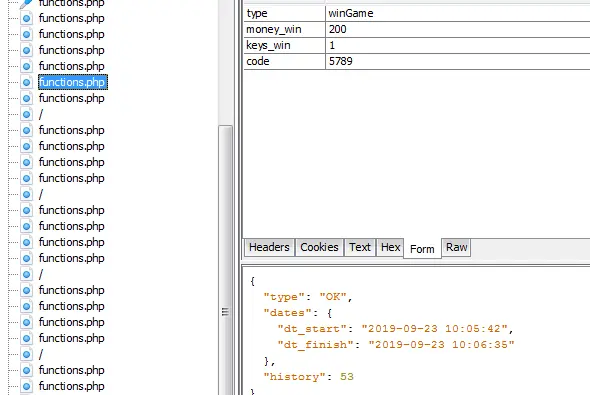Select functions.php row just below the highlighted one
The image size is (590, 395).
click(71, 98)
